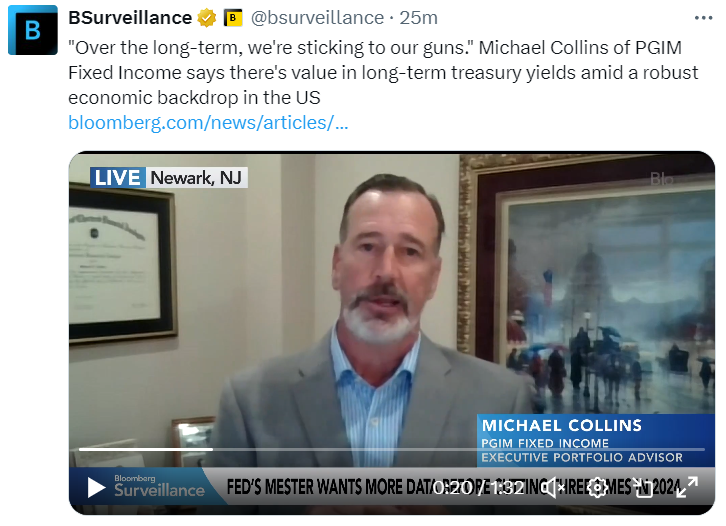Click the LIVE Newark, NJ label in the video
The image size is (726, 526).
coord(169,178)
